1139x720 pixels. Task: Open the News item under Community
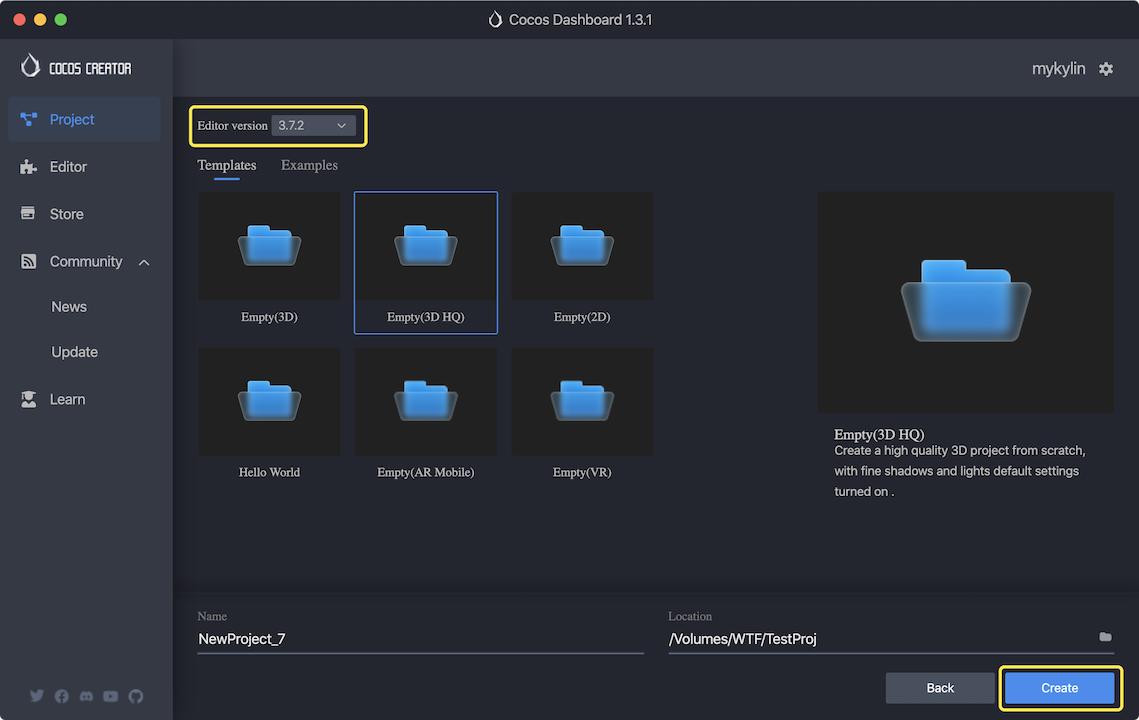[68, 306]
